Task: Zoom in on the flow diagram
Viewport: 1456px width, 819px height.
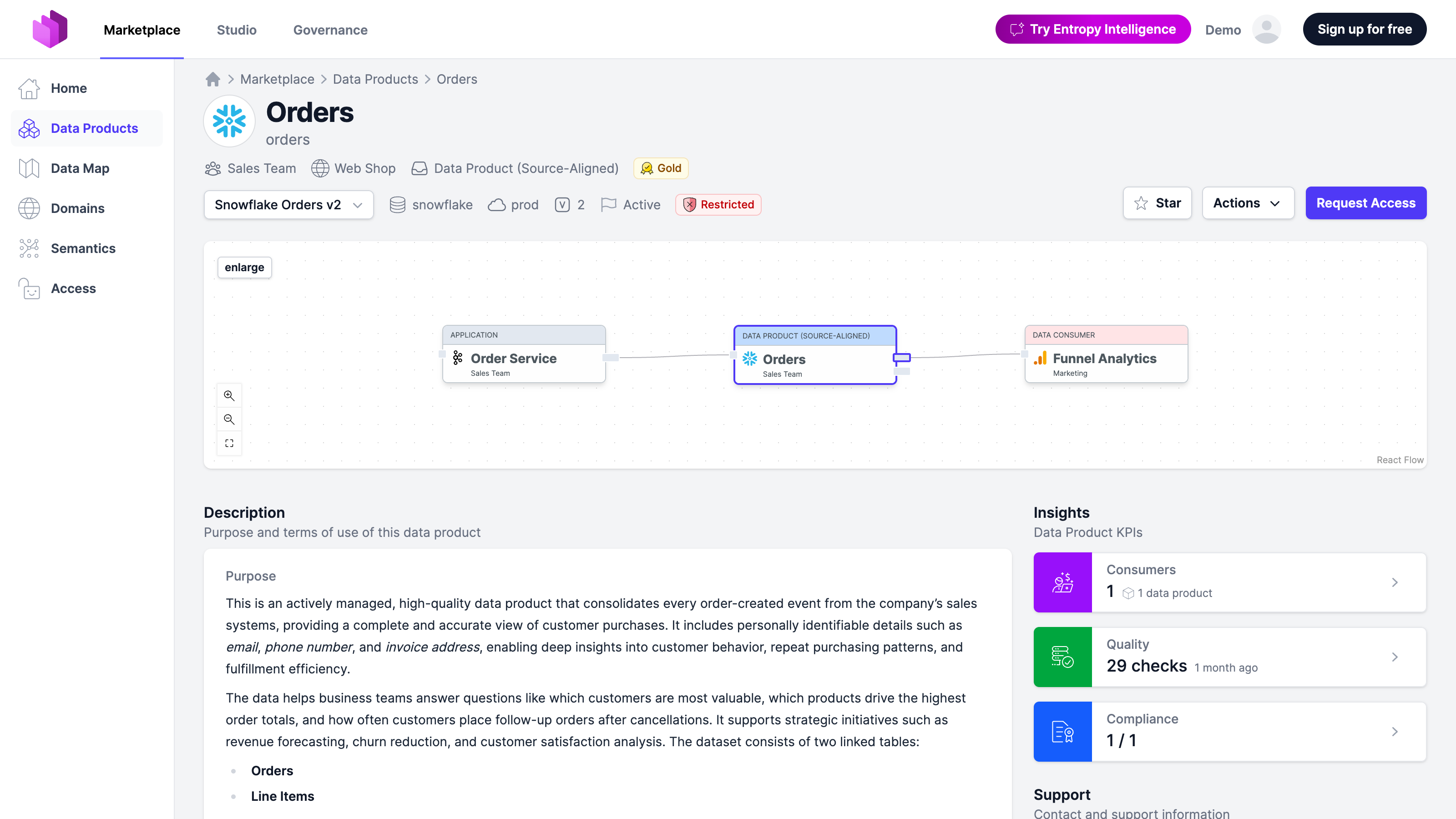Action: coord(229,396)
